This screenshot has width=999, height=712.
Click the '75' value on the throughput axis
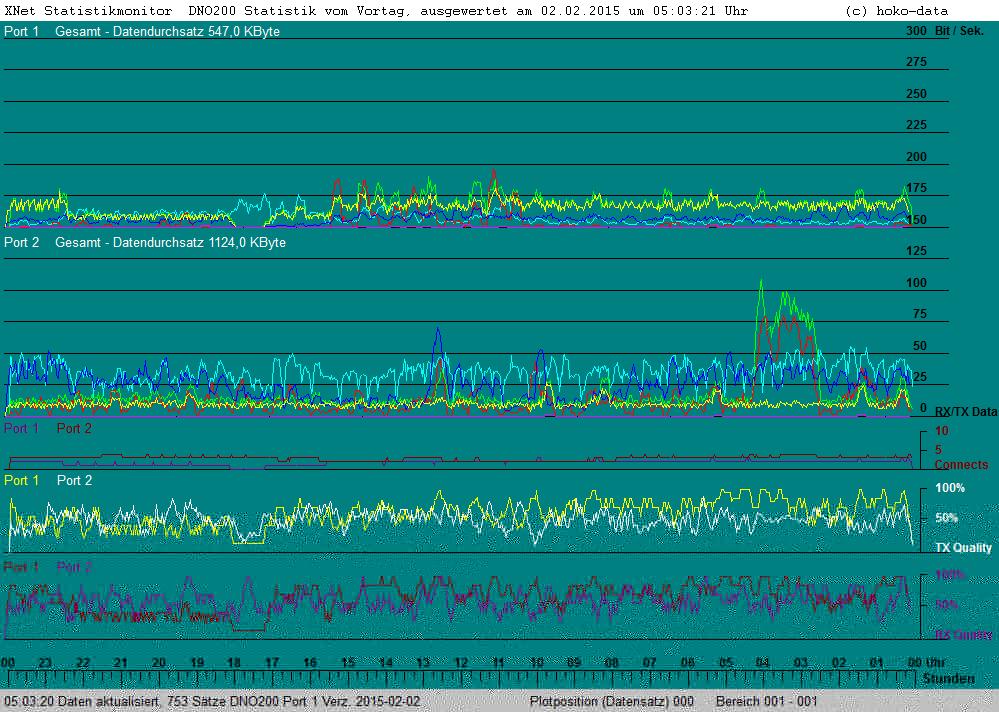coord(919,314)
